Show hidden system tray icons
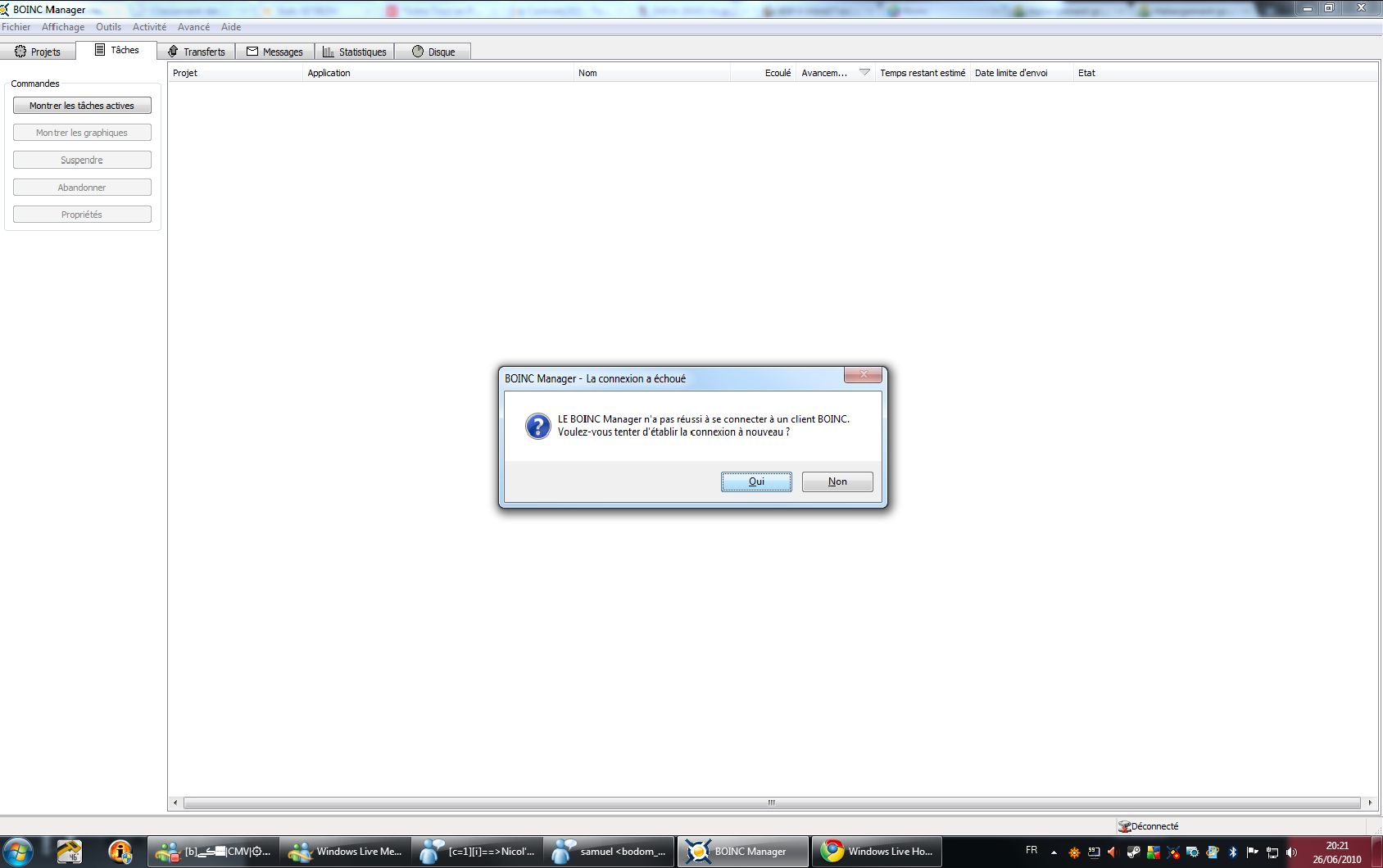 click(1054, 852)
